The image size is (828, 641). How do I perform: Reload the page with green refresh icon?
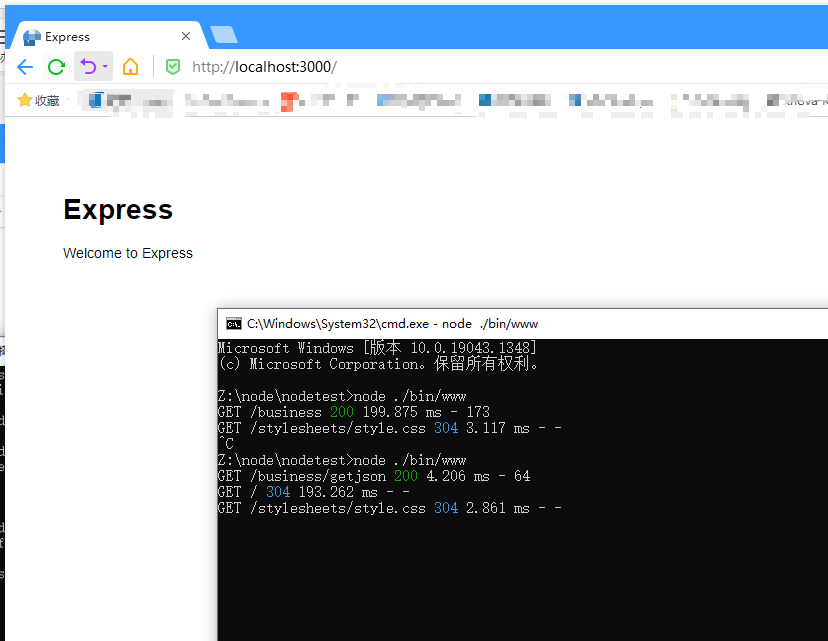tap(56, 67)
